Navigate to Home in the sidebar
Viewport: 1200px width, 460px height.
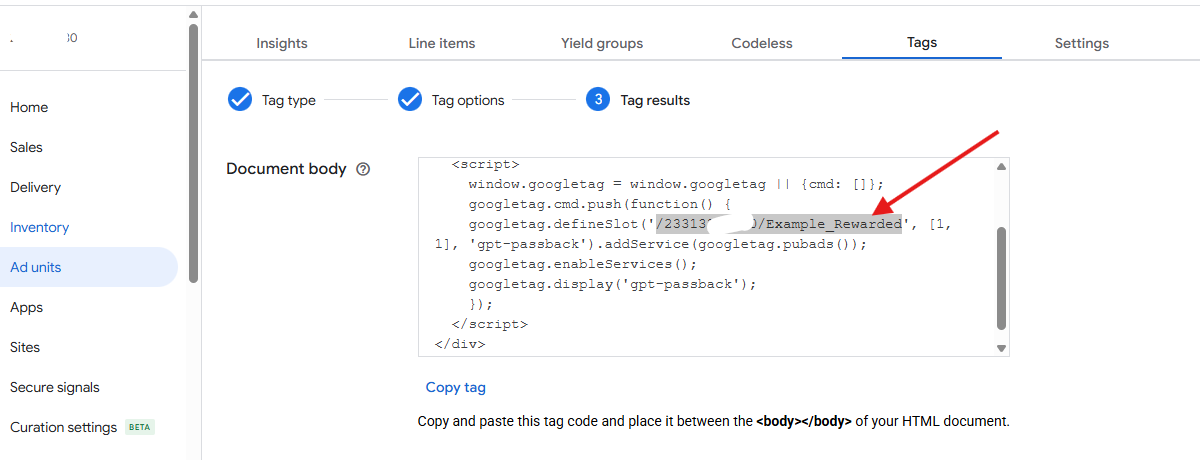point(29,107)
